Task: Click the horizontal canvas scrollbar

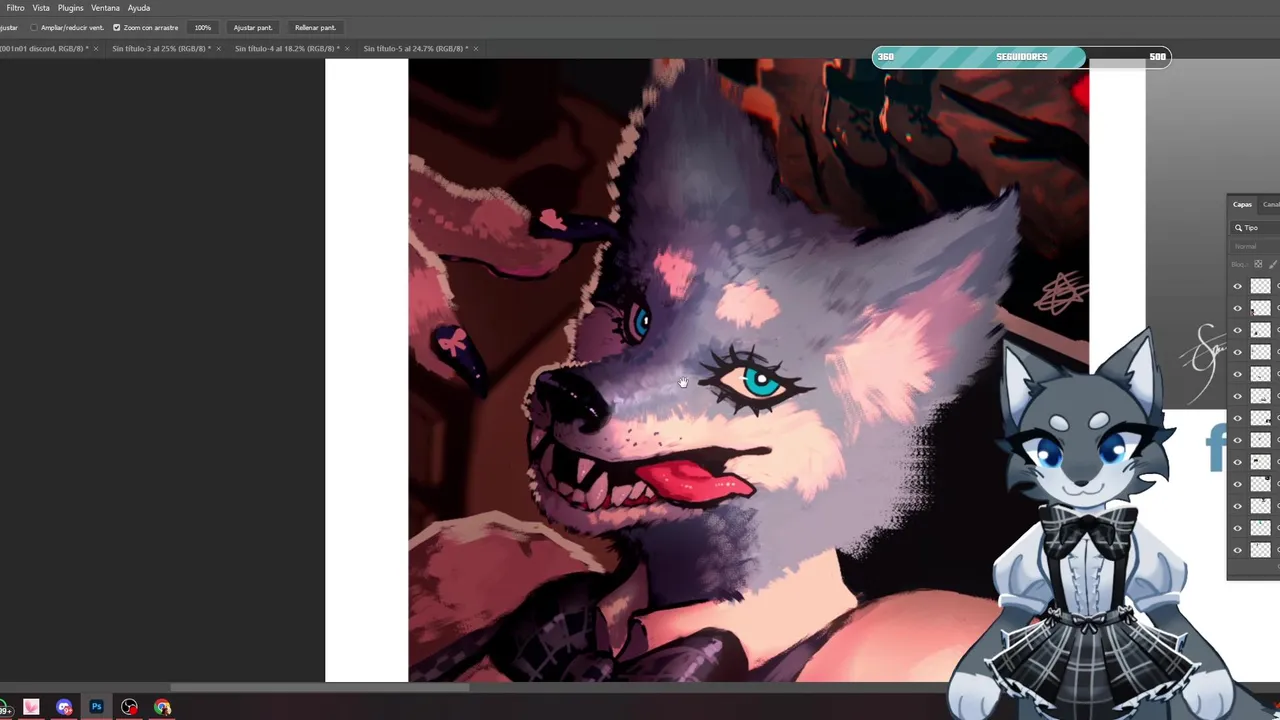Action: click(320, 687)
